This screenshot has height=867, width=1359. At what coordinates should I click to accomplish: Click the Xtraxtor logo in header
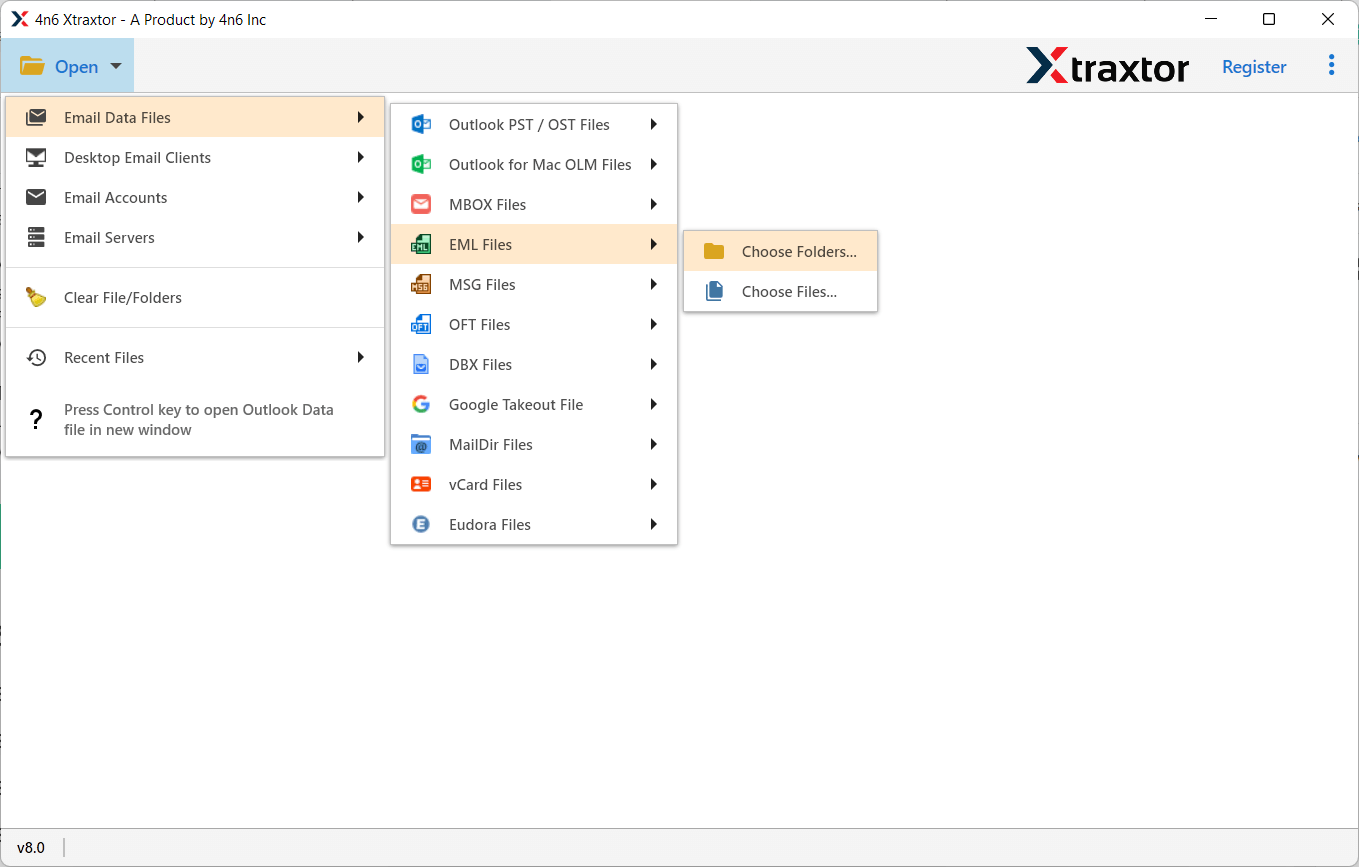[1107, 66]
